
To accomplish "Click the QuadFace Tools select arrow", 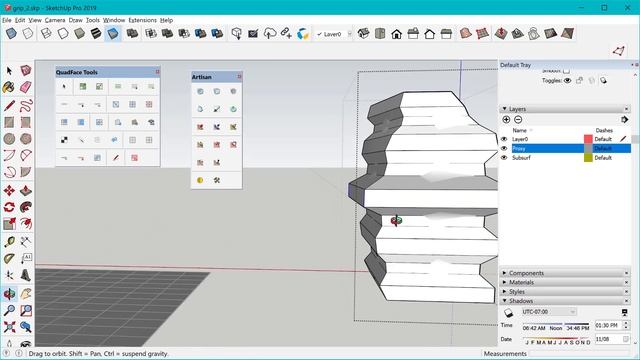I will pyautogui.click(x=64, y=87).
